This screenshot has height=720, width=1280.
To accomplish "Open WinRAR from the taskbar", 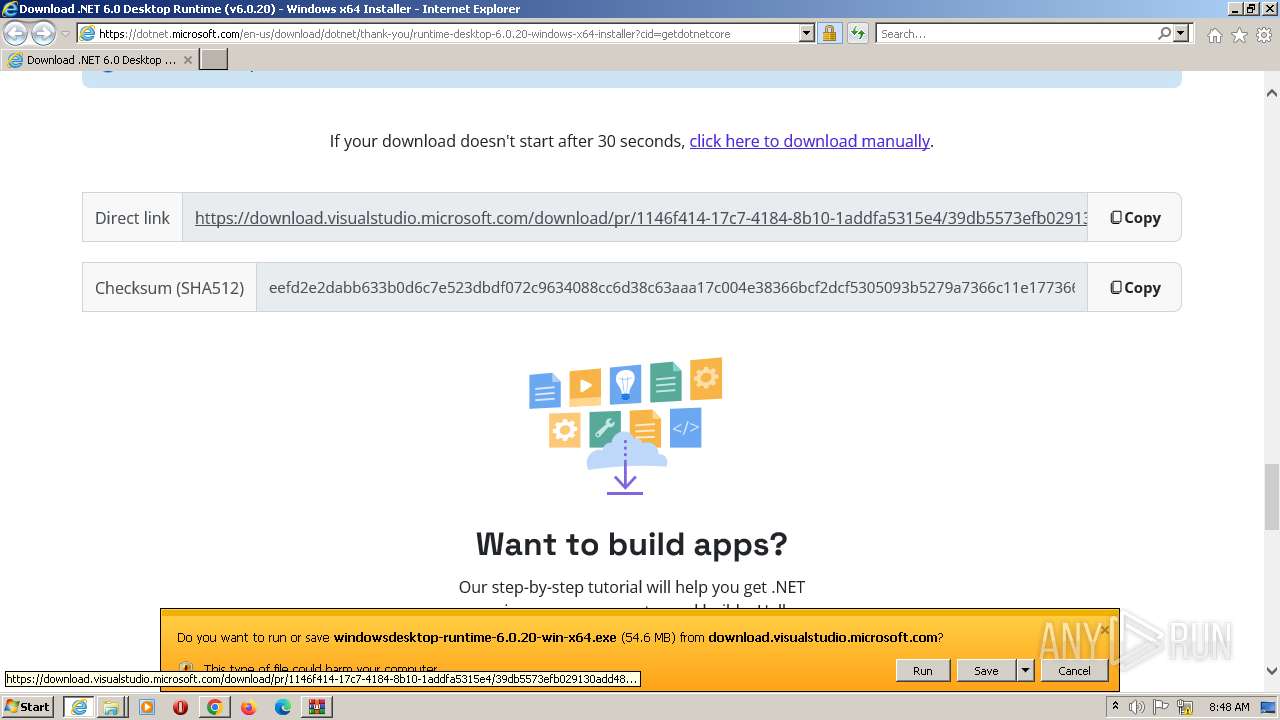I will (x=317, y=707).
